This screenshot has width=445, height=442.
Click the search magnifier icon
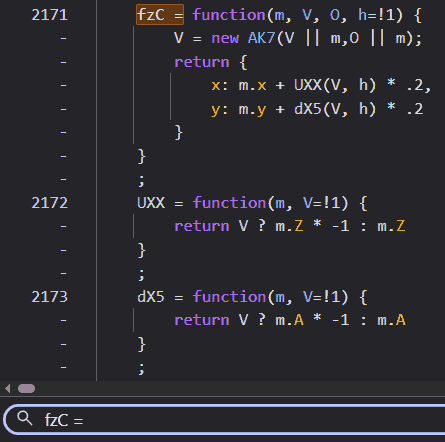coord(25,418)
